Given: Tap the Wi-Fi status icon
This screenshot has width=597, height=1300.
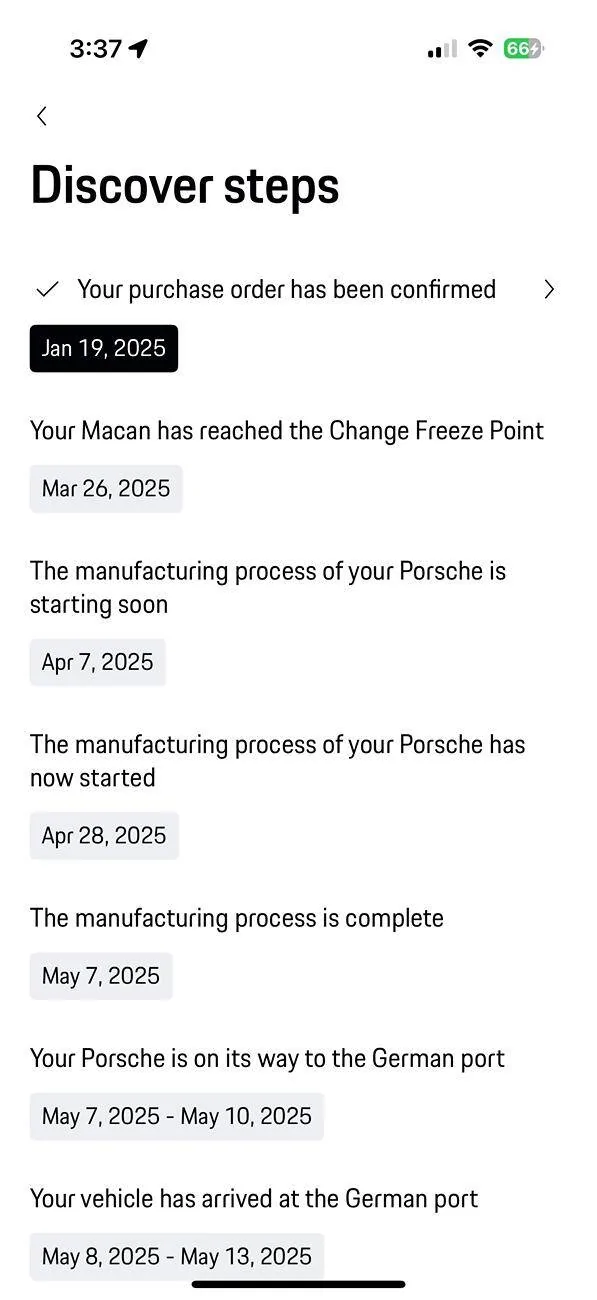Looking at the screenshot, I should 481,48.
